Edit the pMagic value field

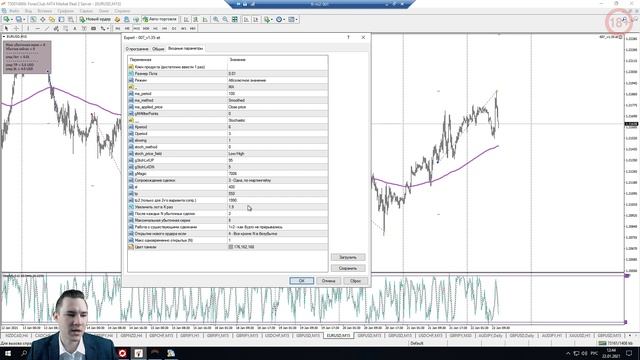[277, 173]
